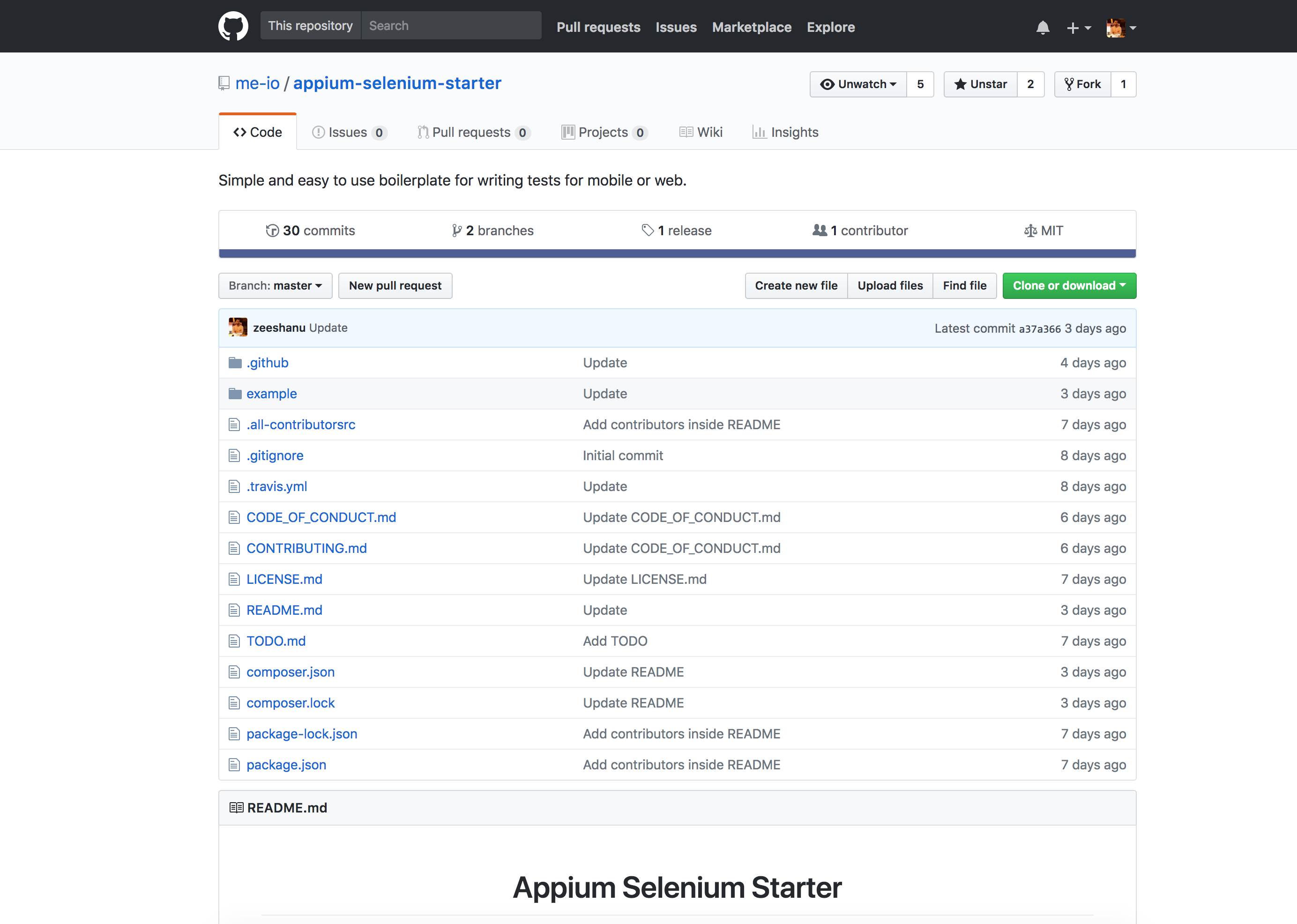The height and width of the screenshot is (924, 1297).
Task: Open the Branch: master dropdown
Action: click(x=276, y=286)
